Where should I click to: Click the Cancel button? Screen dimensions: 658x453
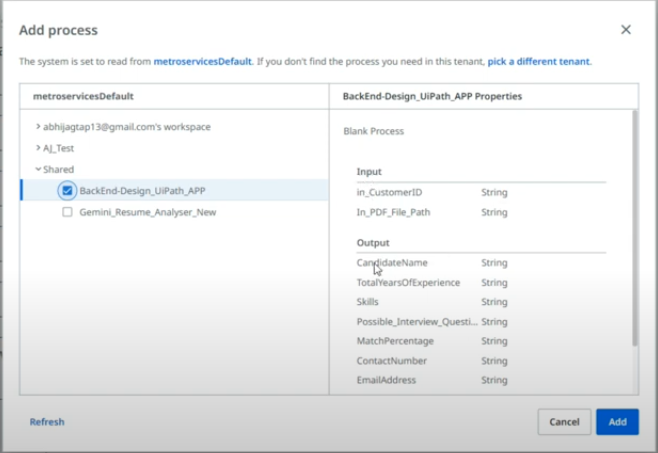[x=564, y=422]
